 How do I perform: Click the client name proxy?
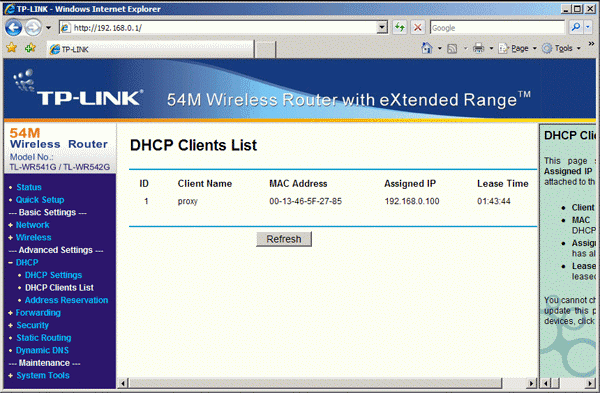pos(188,201)
